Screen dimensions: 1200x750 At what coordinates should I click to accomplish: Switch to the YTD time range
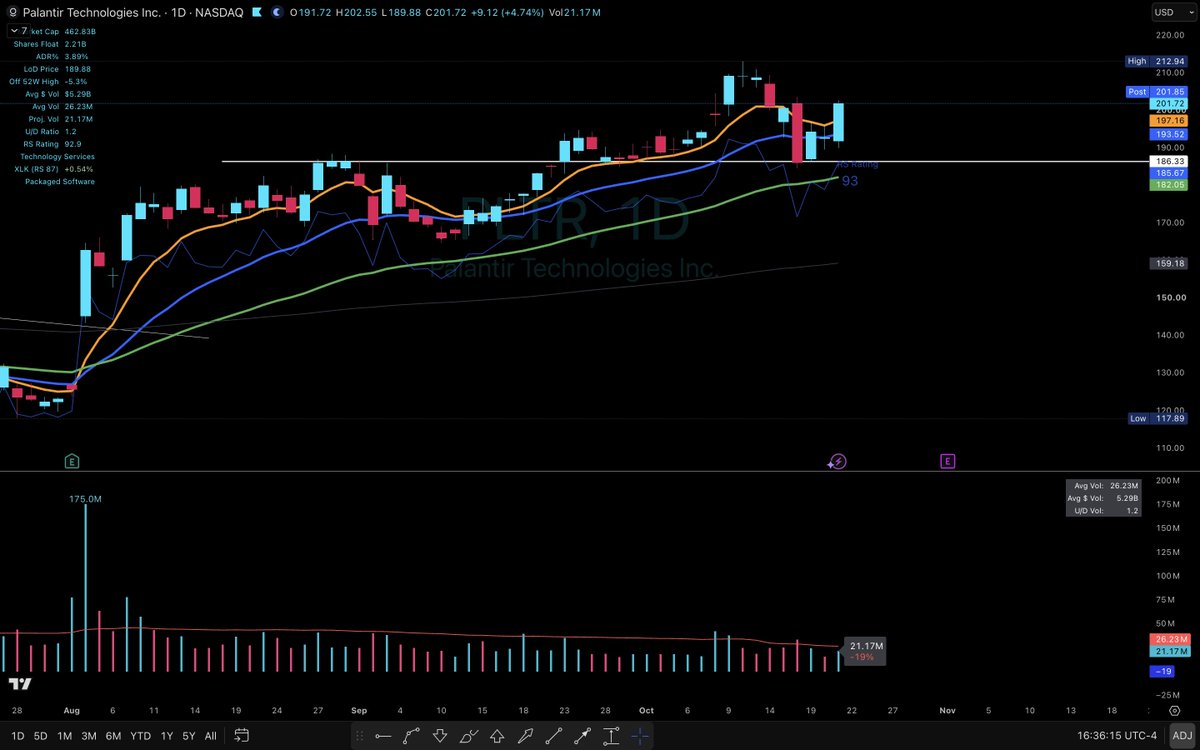141,736
